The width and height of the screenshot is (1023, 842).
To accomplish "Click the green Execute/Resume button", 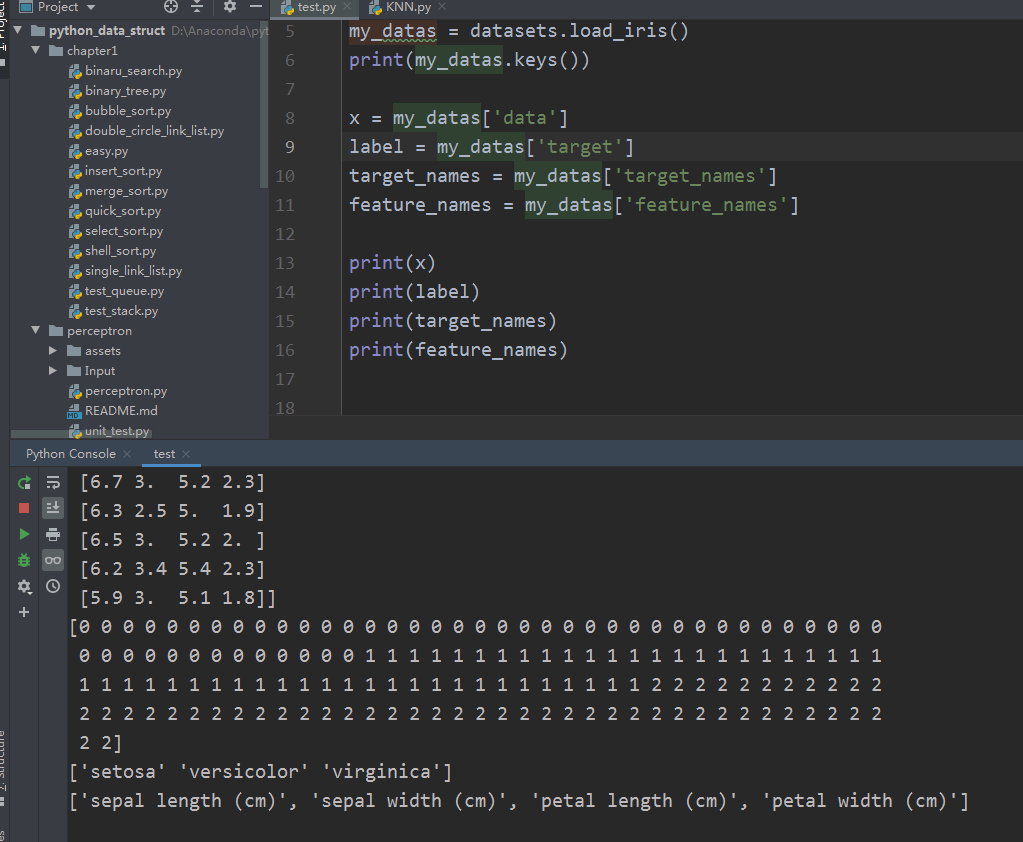I will pyautogui.click(x=24, y=534).
